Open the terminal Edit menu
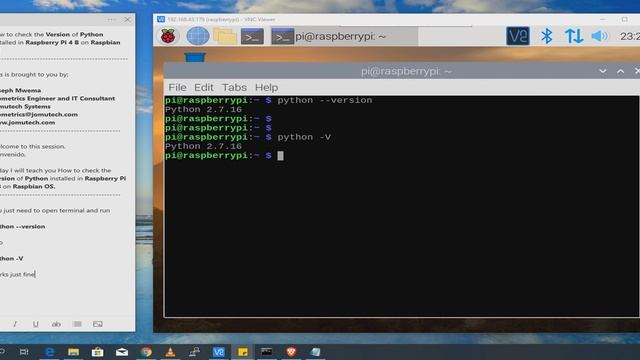 tap(204, 87)
